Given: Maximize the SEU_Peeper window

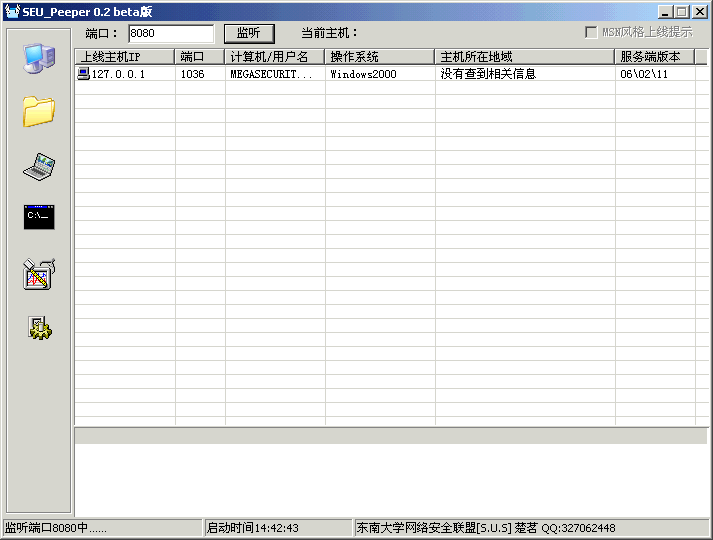Looking at the screenshot, I should point(682,11).
